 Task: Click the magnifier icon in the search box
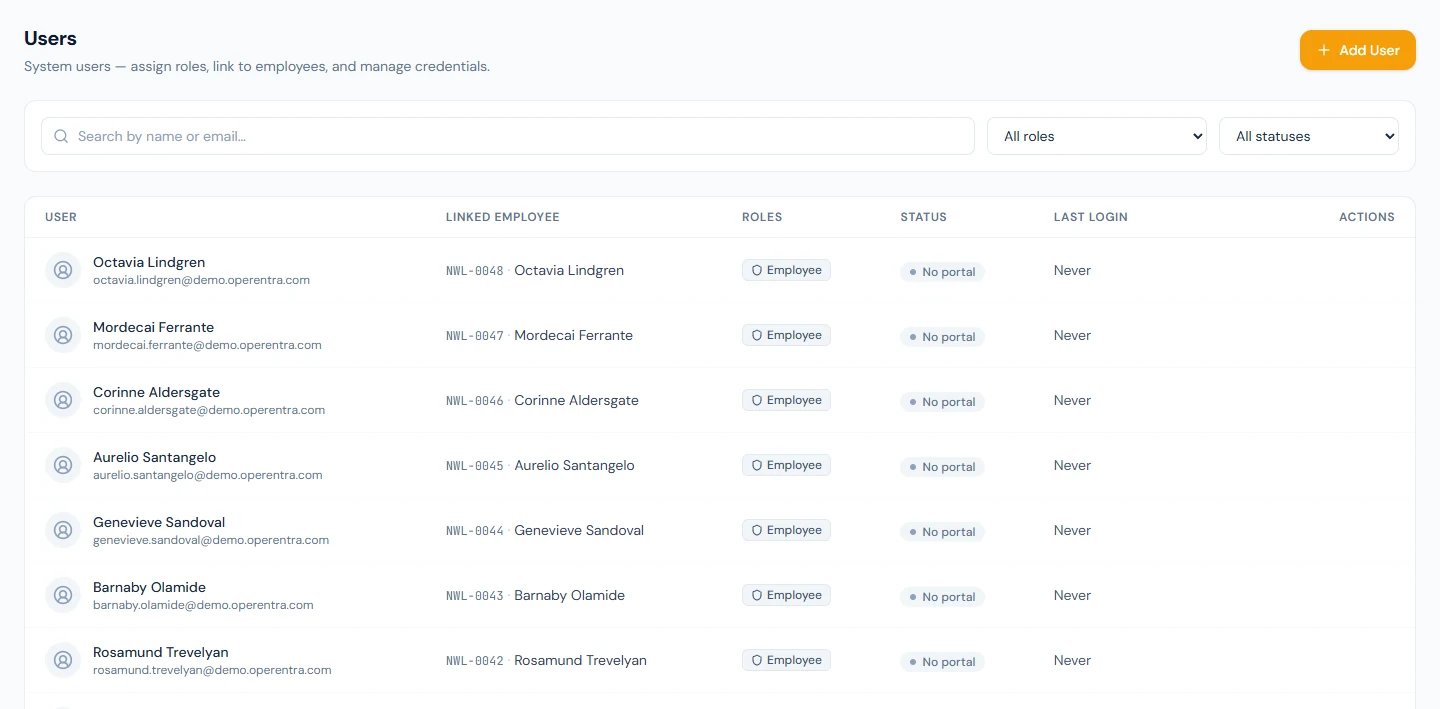[x=61, y=136]
